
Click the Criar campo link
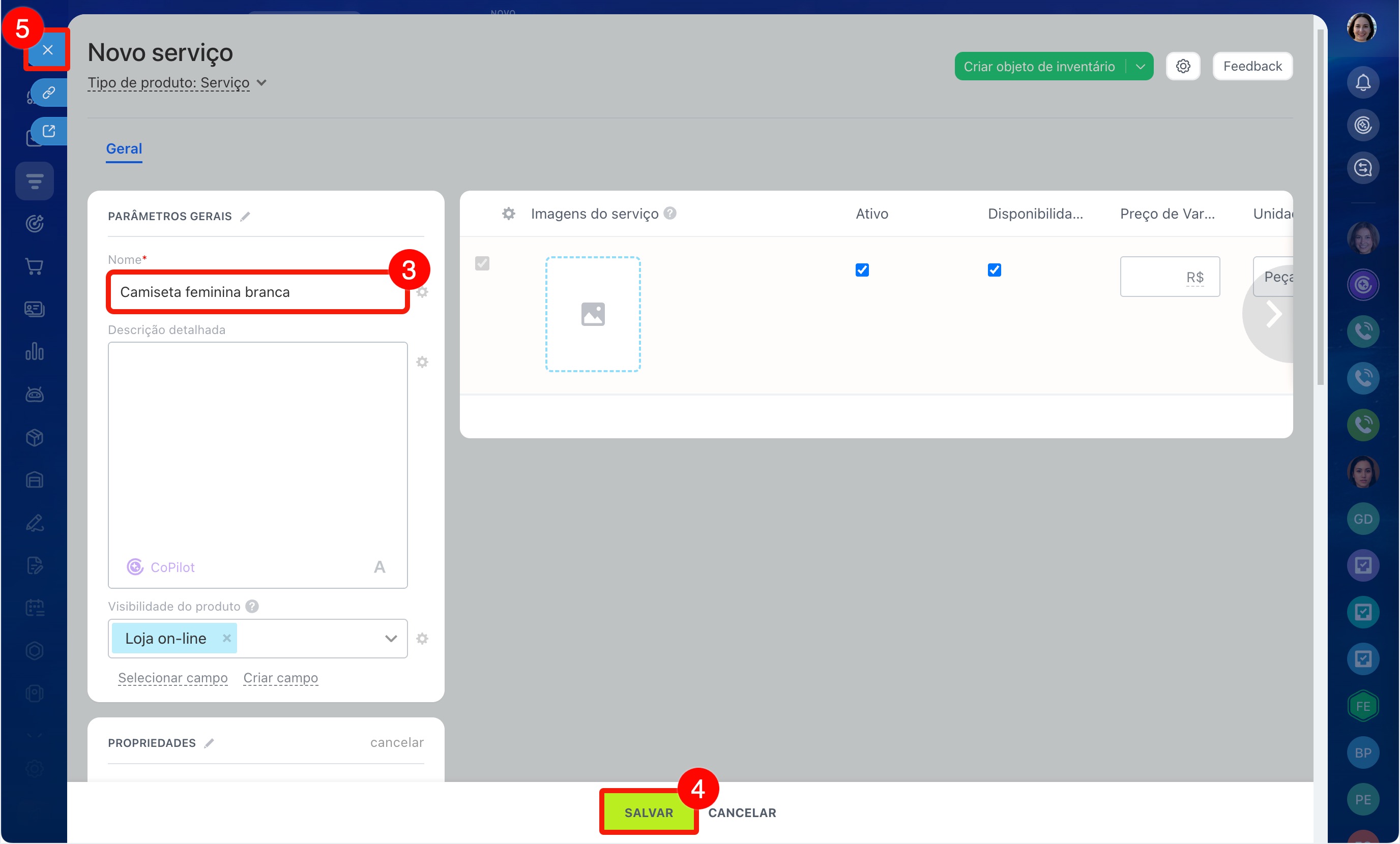(280, 678)
